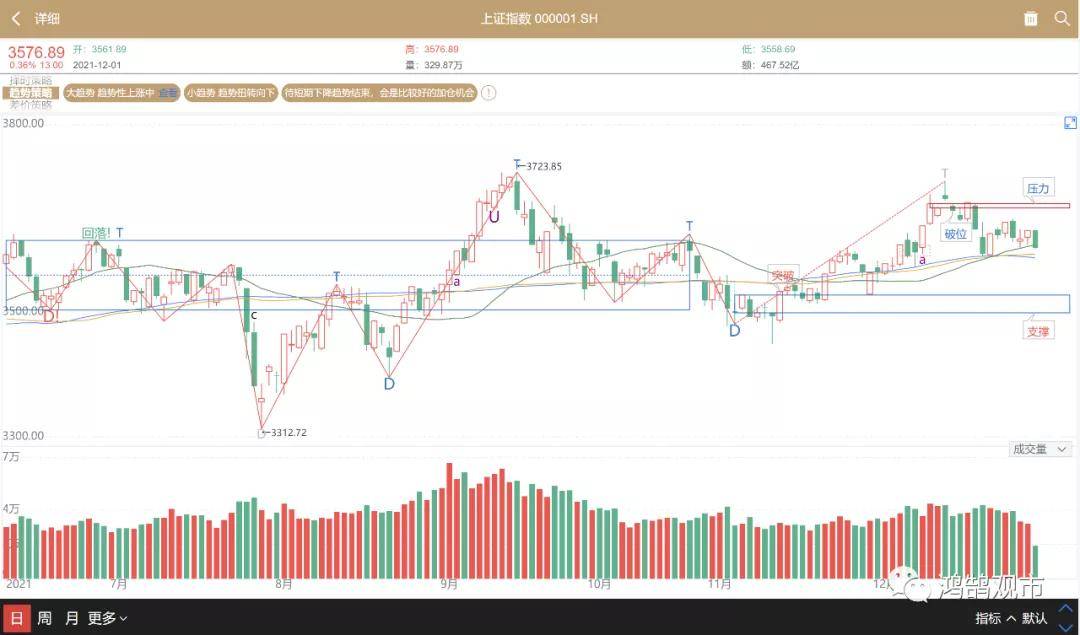Viewport: 1080px width, 635px height.
Task: Switch to 差价策略 strategy
Action: point(30,104)
